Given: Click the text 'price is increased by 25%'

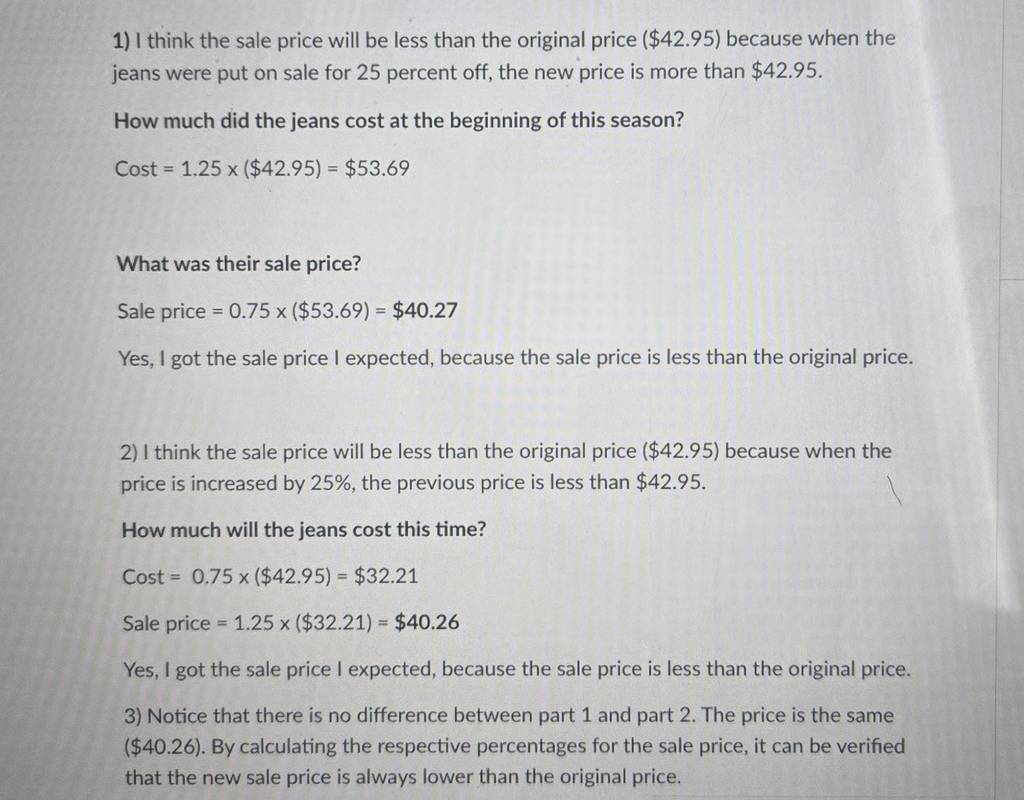Looking at the screenshot, I should pos(238,484).
